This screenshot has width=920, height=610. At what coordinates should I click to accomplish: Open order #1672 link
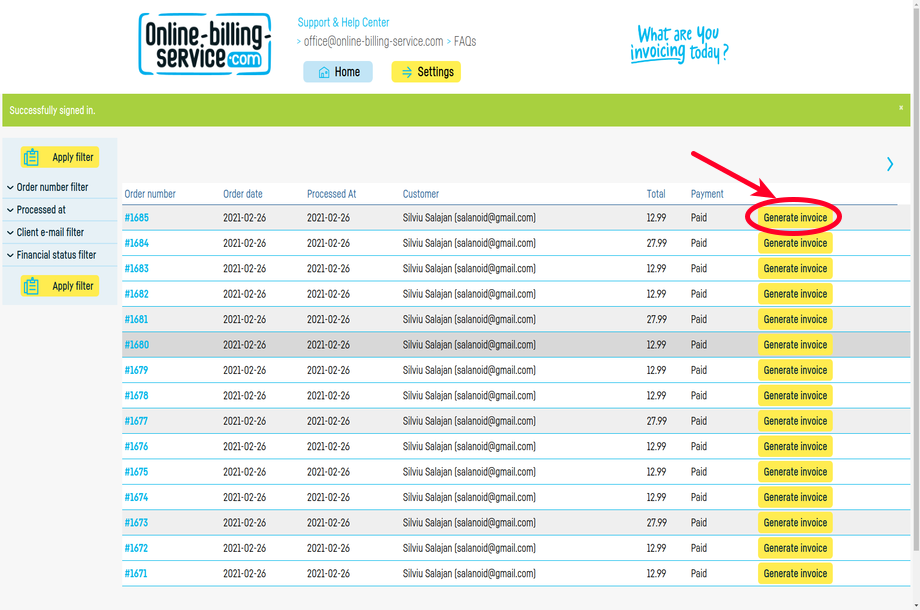coord(136,548)
